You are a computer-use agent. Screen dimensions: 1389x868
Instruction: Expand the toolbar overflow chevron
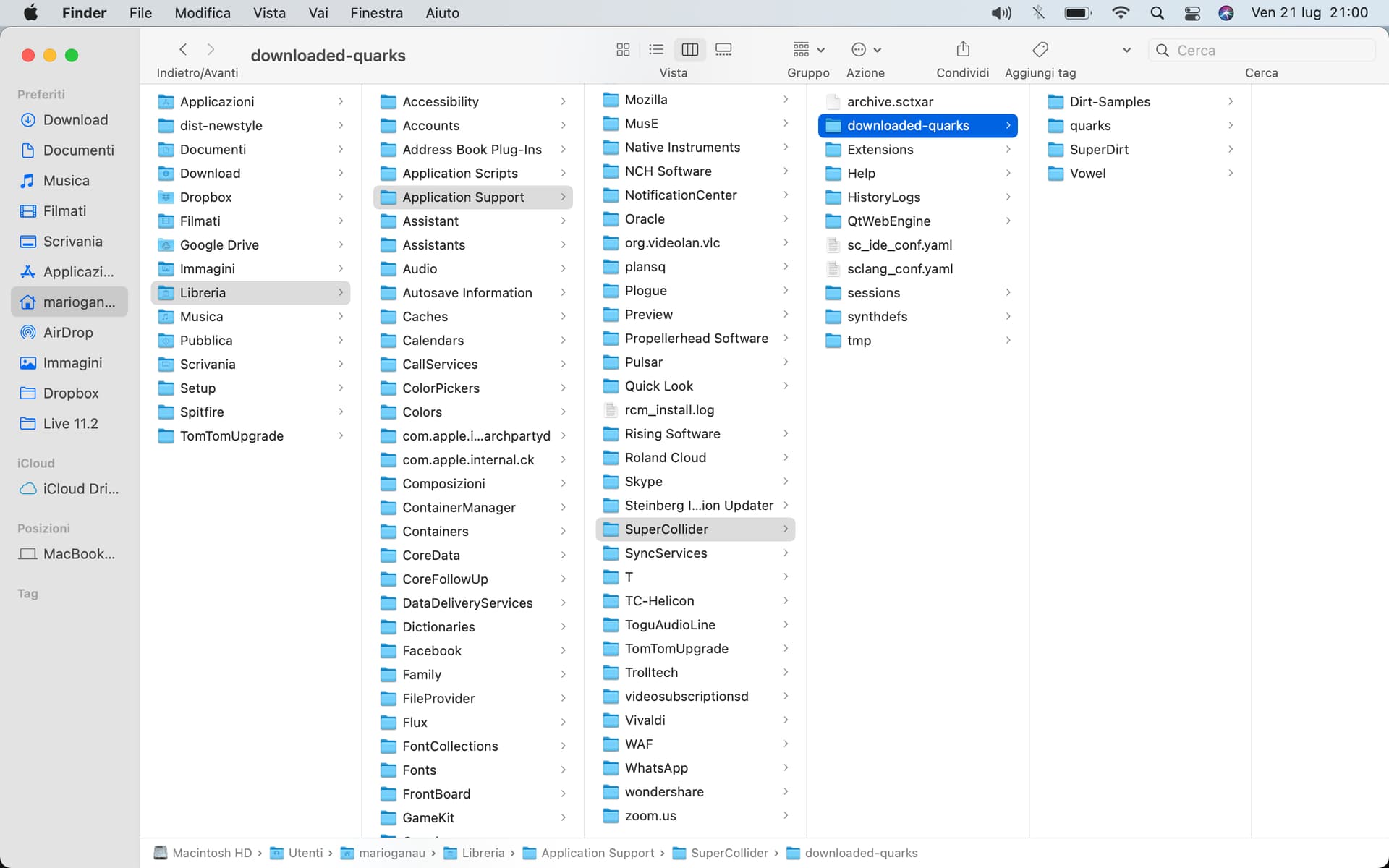click(1126, 50)
